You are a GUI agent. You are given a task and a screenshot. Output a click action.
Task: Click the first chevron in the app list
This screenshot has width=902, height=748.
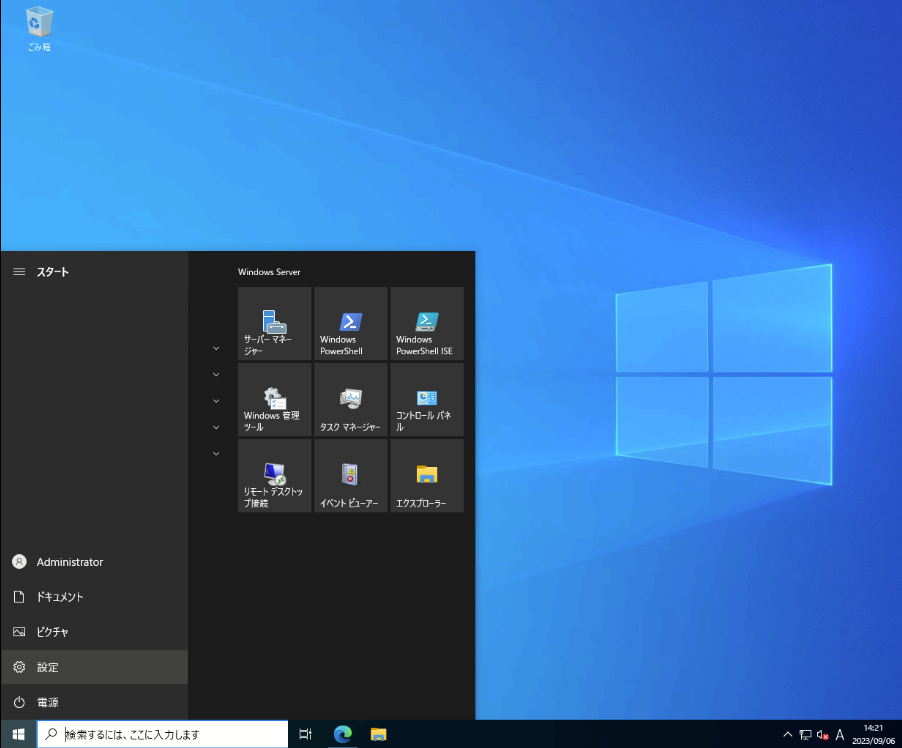click(x=216, y=349)
